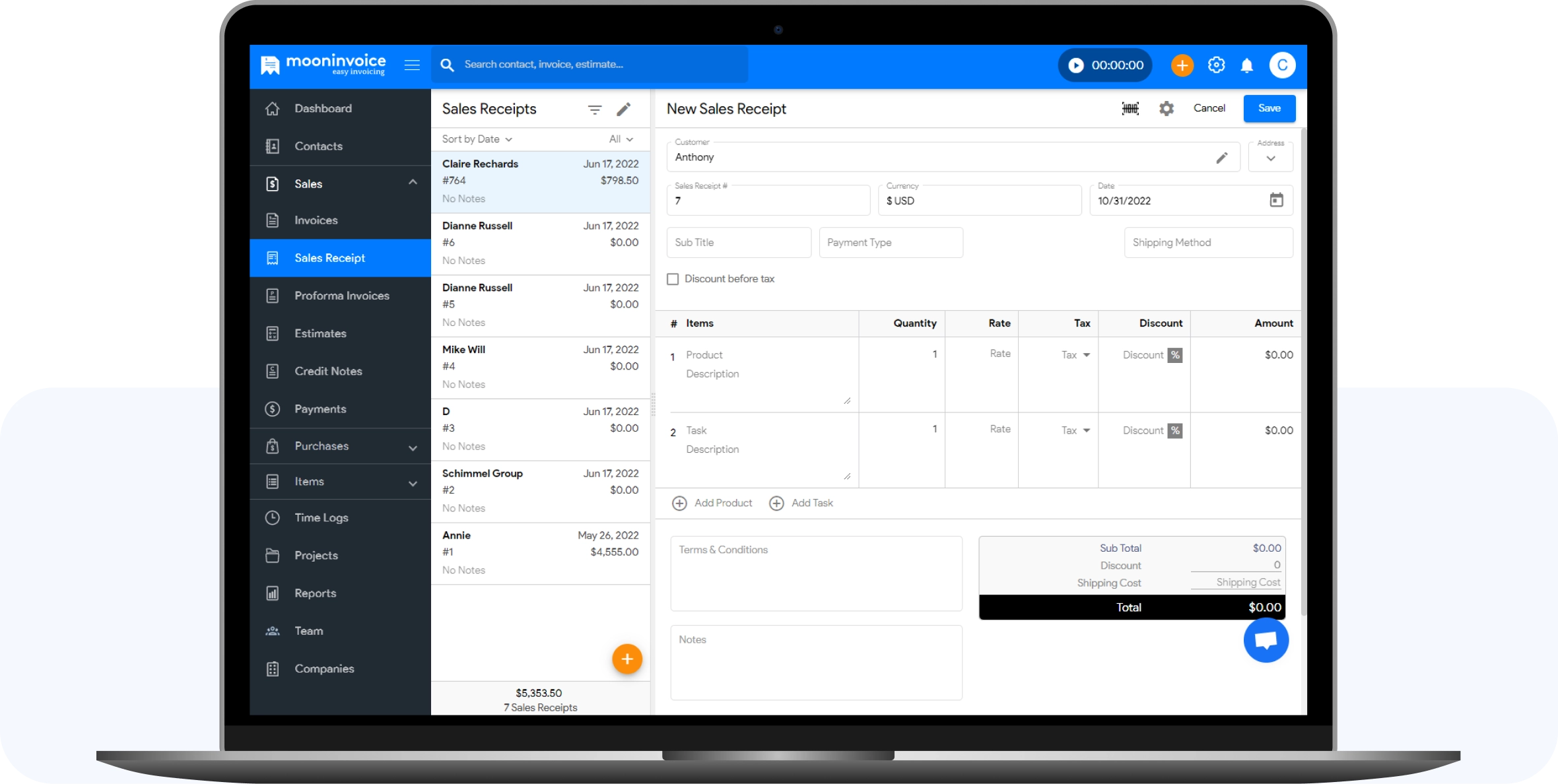Go to Credit Notes section
Screen dimensions: 1558x784
[x=328, y=371]
